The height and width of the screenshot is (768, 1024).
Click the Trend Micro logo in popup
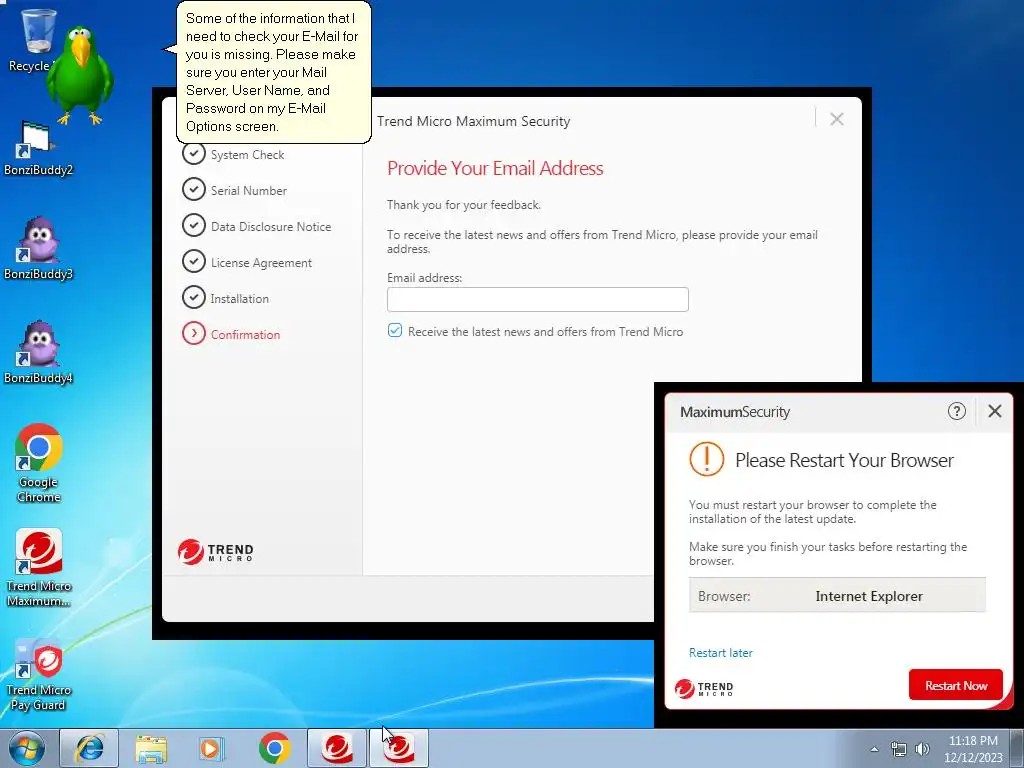point(704,688)
